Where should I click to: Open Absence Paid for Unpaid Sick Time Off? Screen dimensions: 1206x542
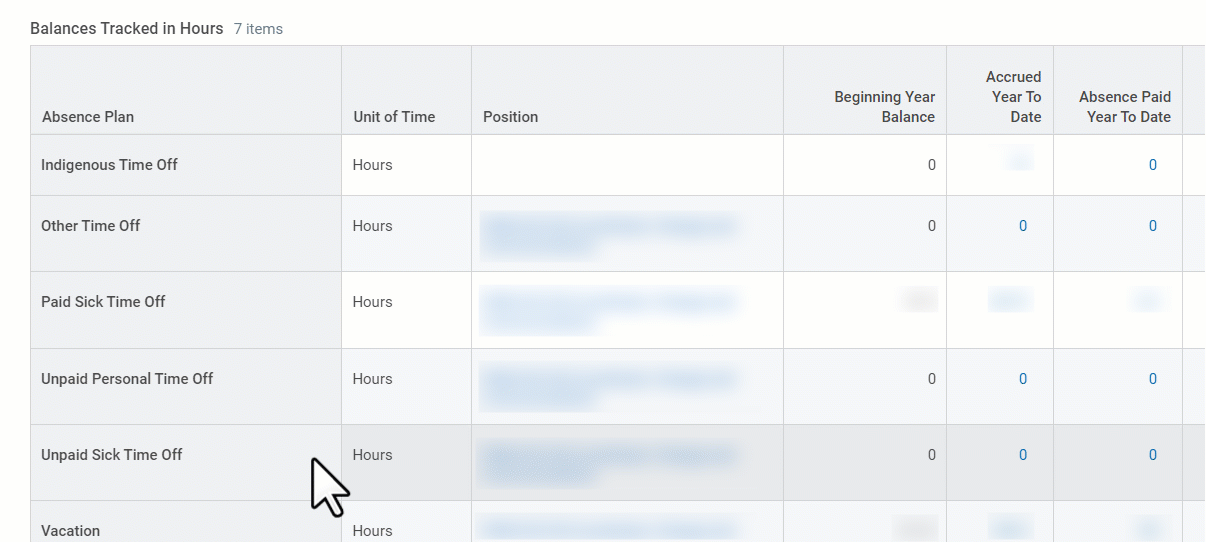tap(1152, 455)
